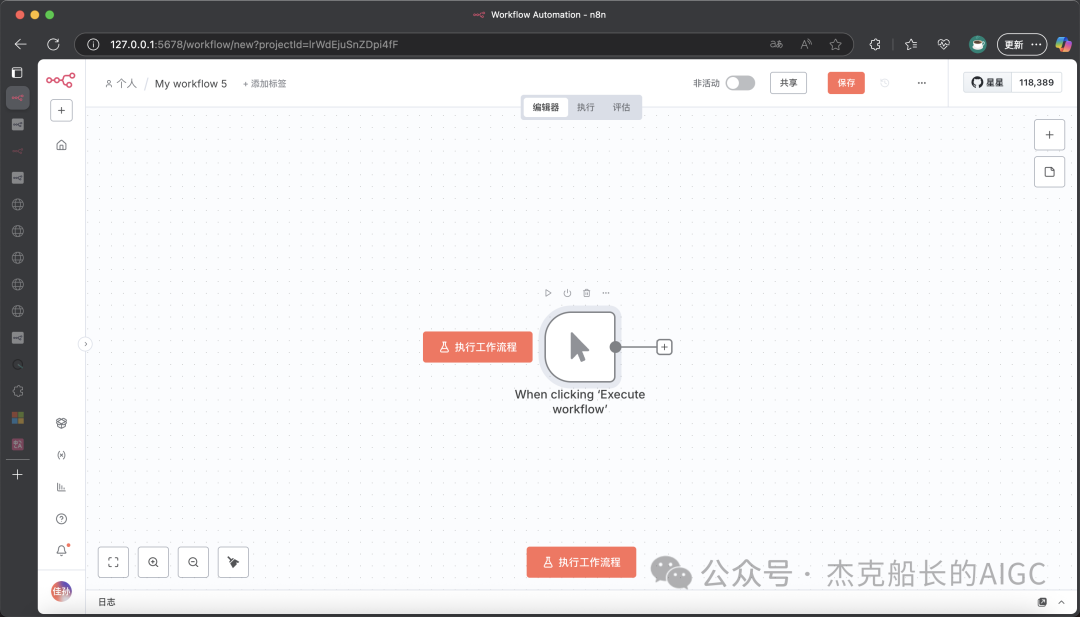Open the home overview icon

(61, 145)
